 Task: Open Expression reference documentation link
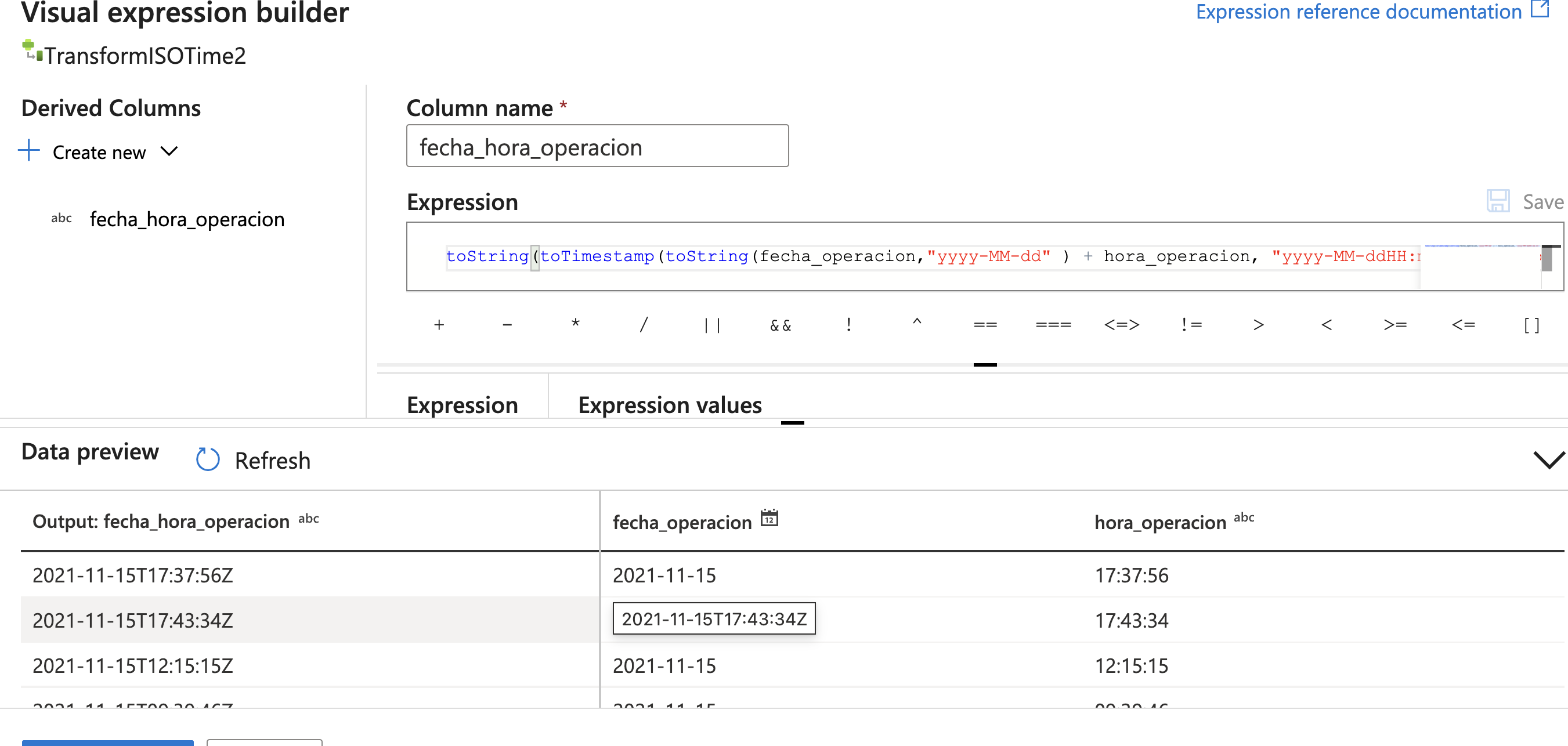(1358, 11)
